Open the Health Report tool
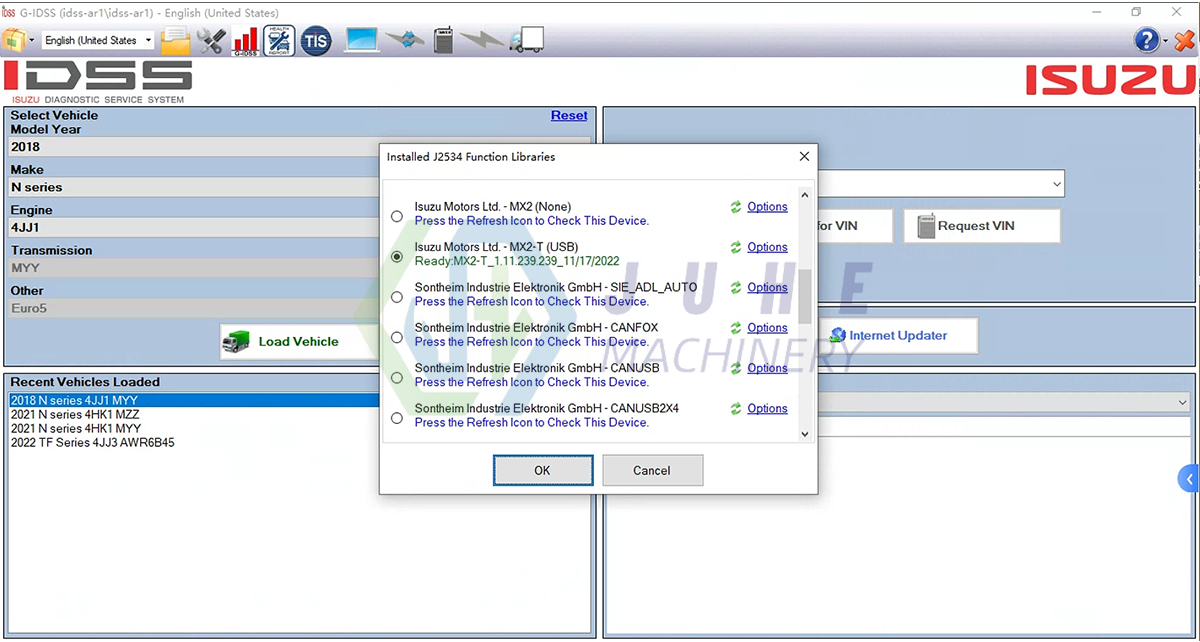This screenshot has height=642, width=1200. click(x=280, y=40)
